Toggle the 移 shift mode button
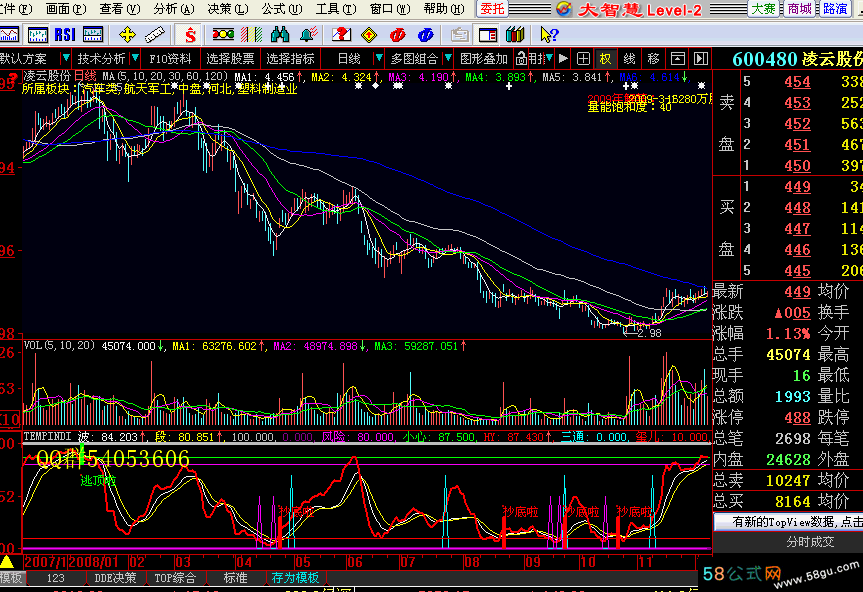 [654, 58]
